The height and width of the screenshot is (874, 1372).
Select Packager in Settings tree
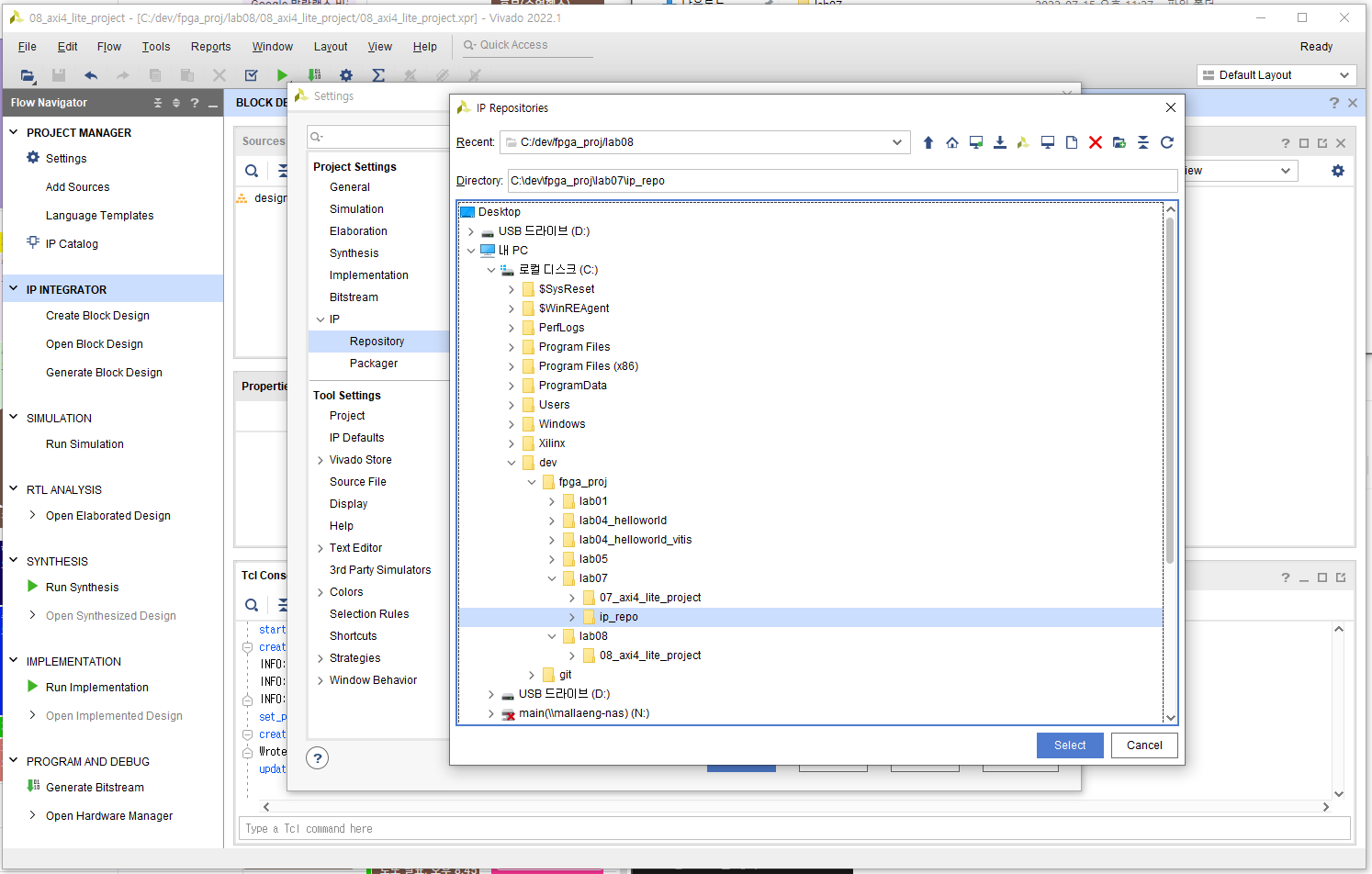[374, 364]
